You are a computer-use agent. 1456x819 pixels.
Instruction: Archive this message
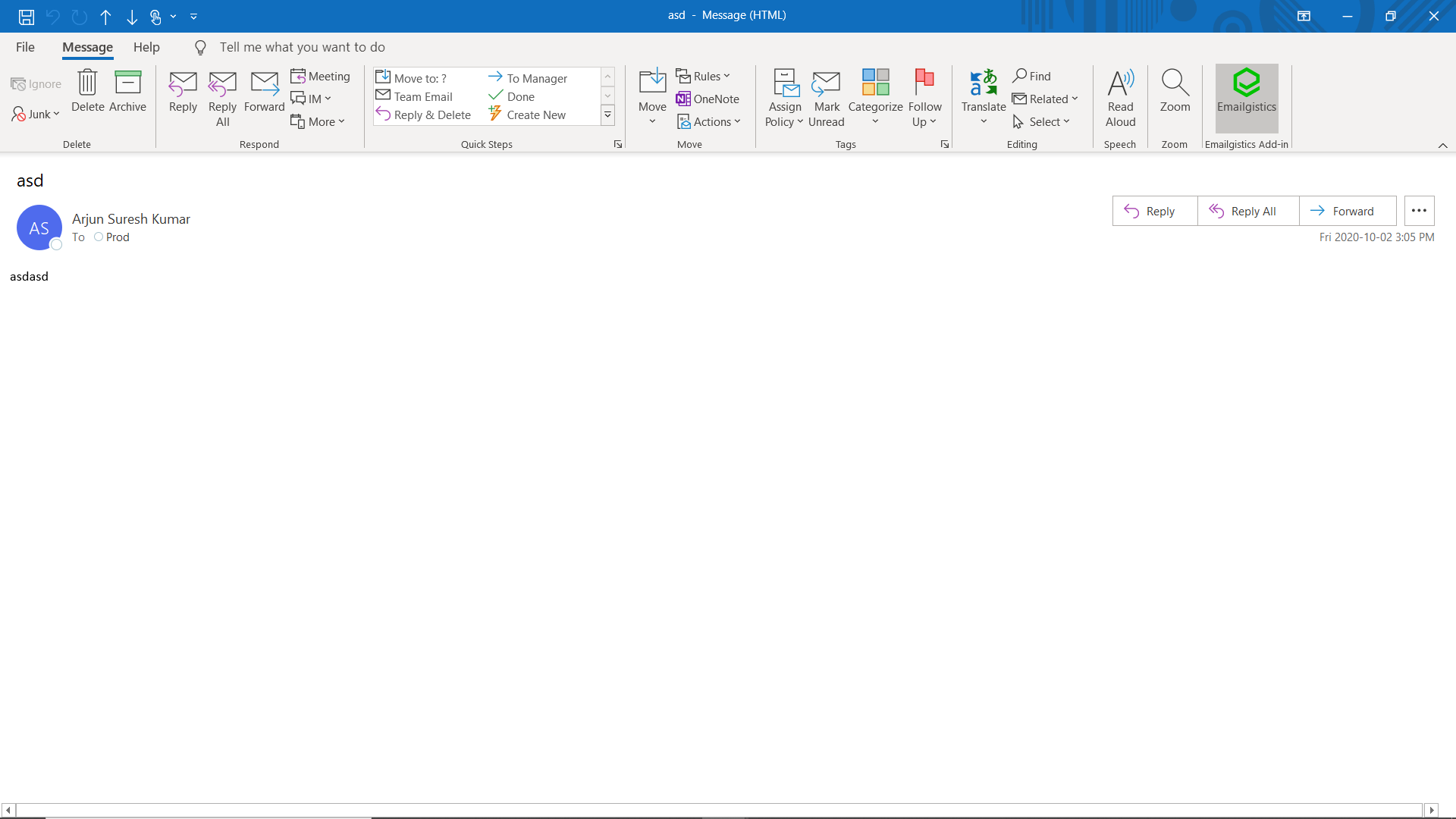127,93
